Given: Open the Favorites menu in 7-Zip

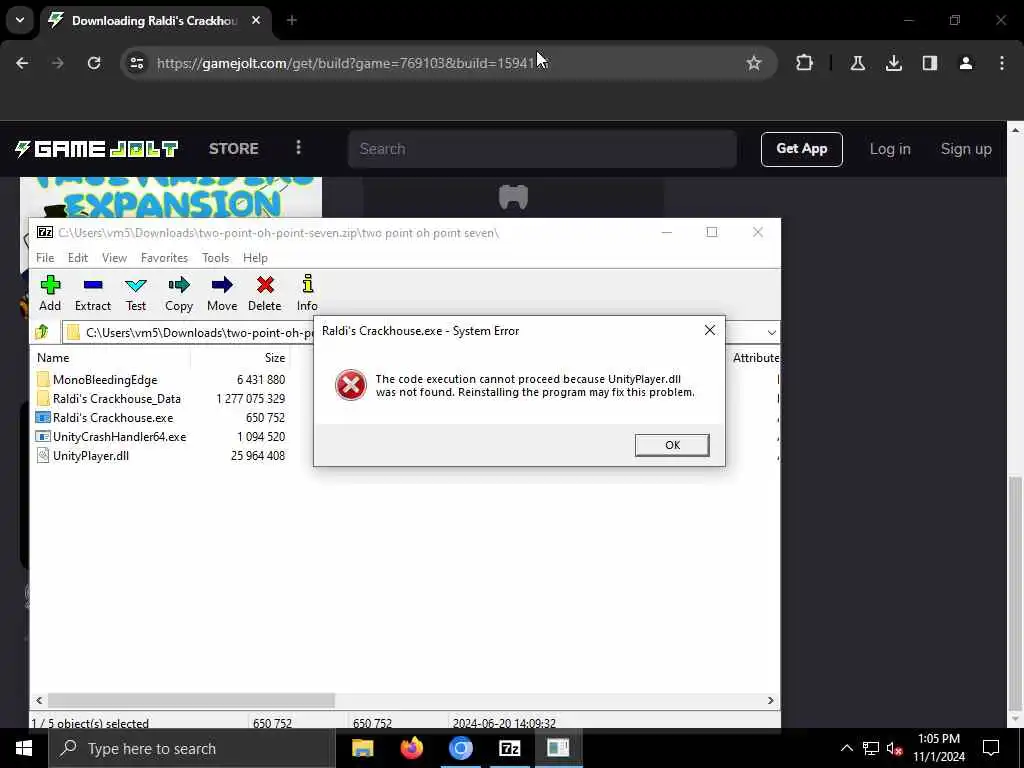Looking at the screenshot, I should [165, 257].
